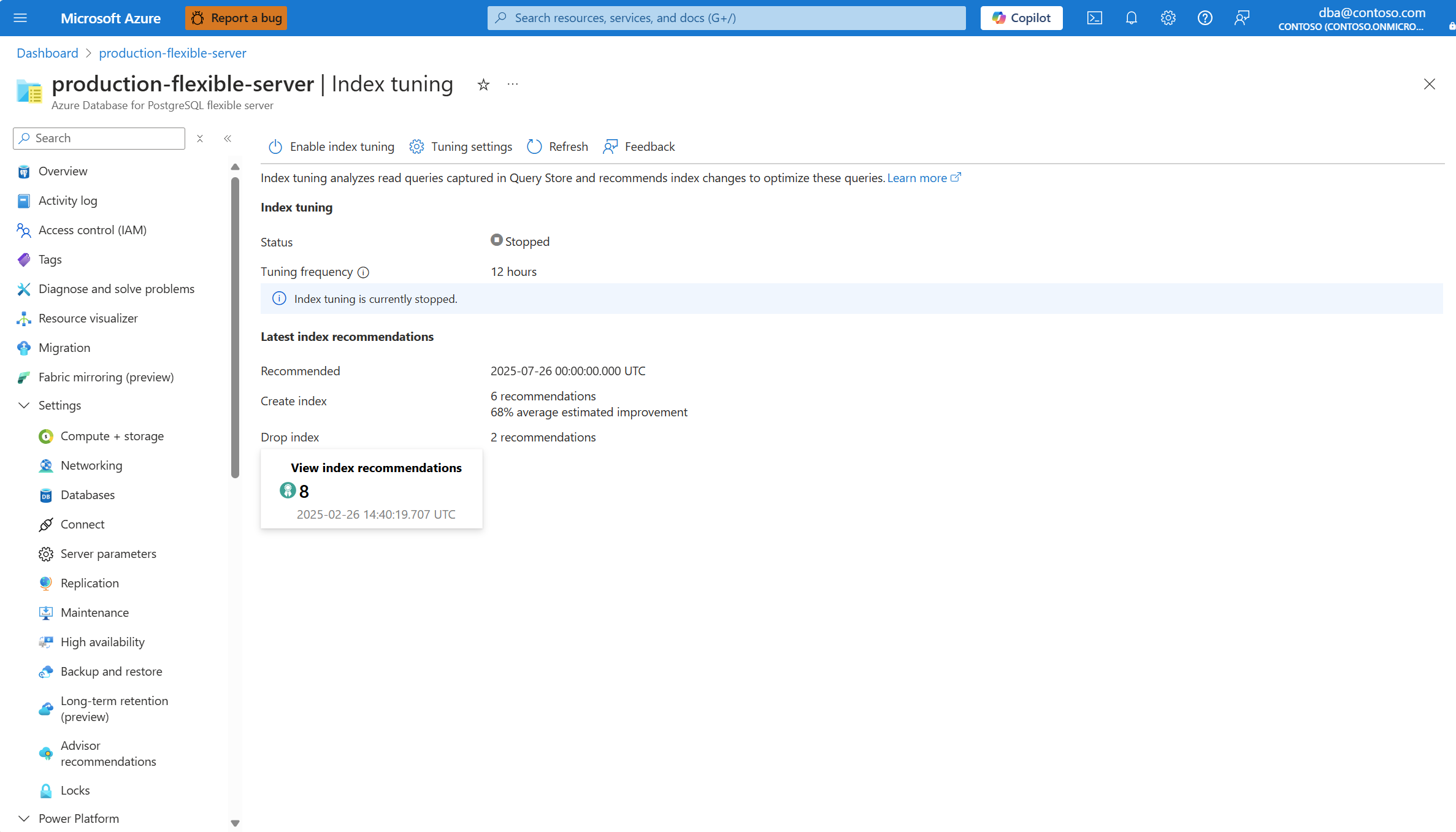Open the notifications bell icon
Image resolution: width=1456 pixels, height=832 pixels.
(1131, 18)
